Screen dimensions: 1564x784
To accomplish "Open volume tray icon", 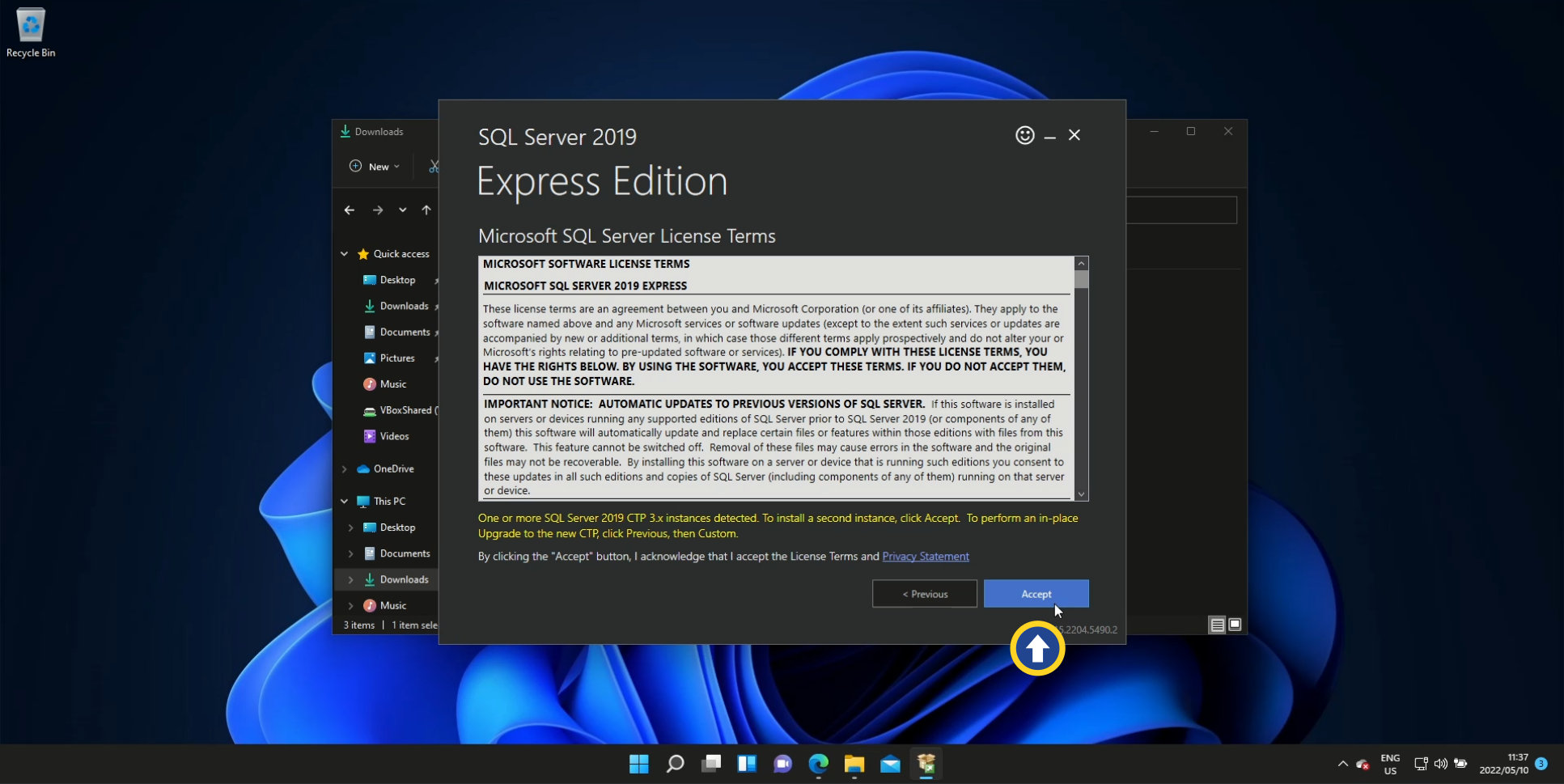I will tap(1441, 764).
